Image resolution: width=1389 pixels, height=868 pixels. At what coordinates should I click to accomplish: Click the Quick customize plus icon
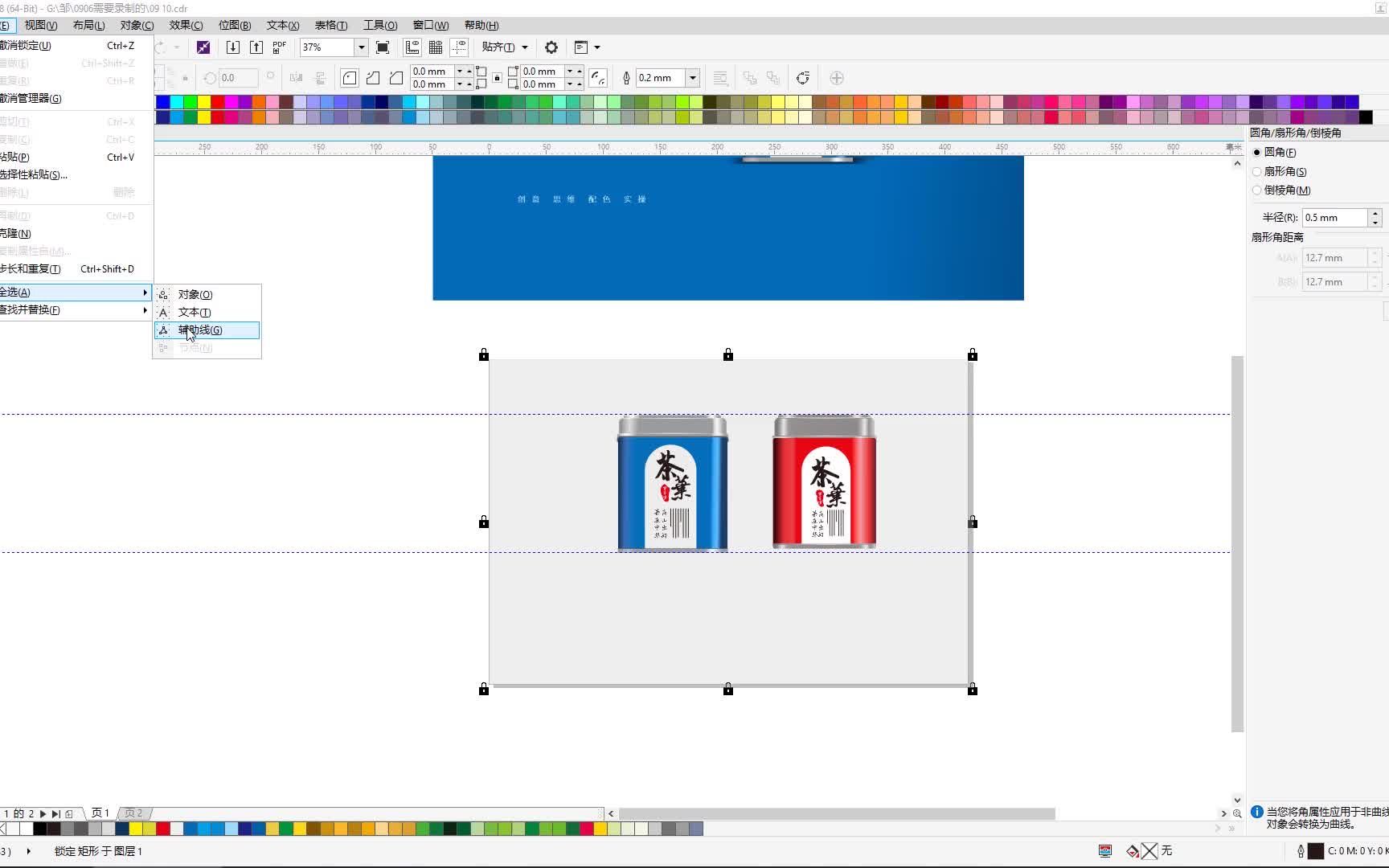[837, 78]
